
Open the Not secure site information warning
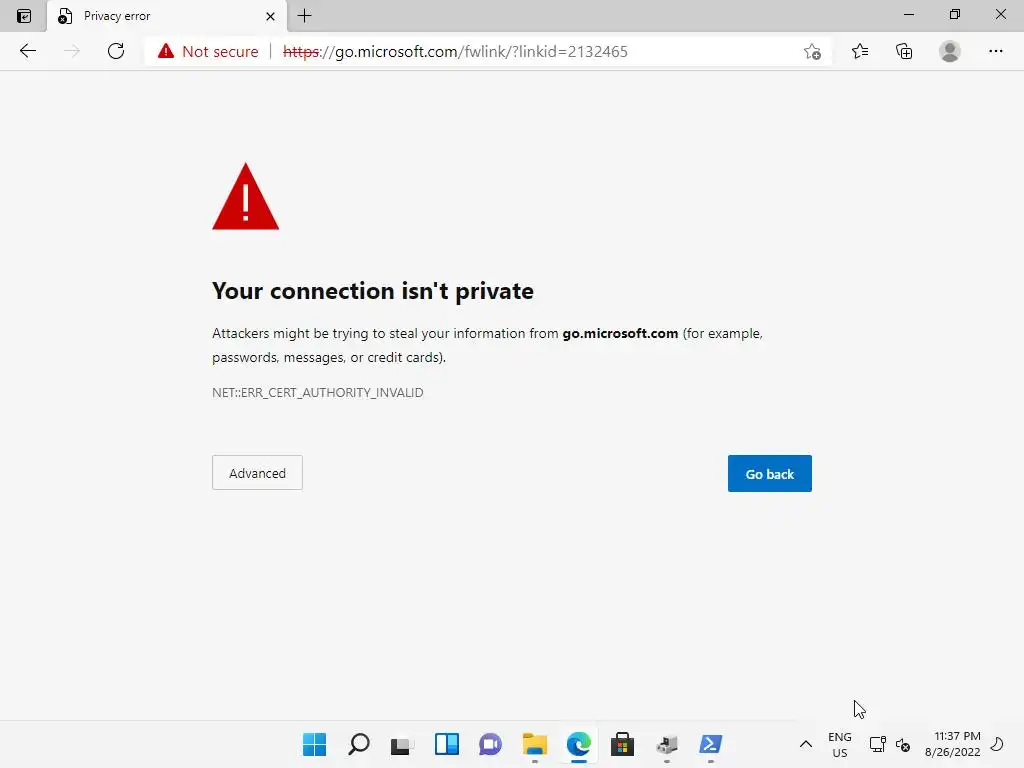(x=208, y=52)
